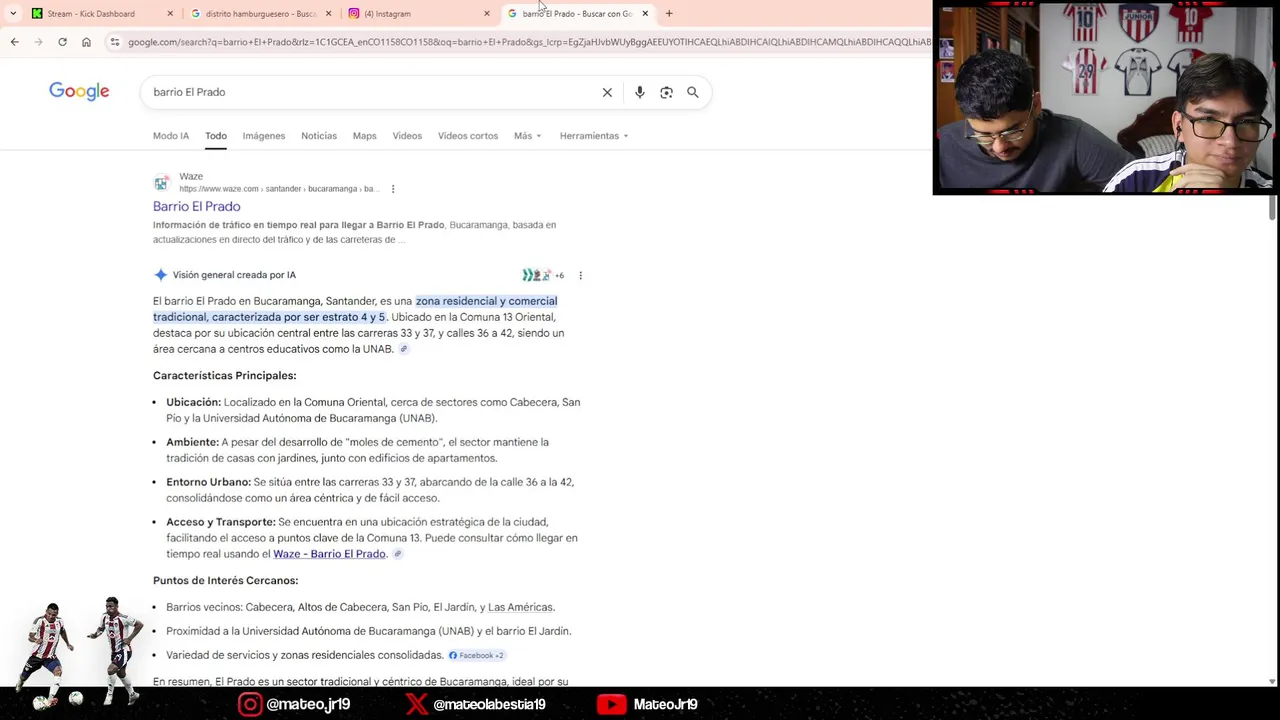Expand the Más dropdown
Viewport: 1280px width, 720px height.
(x=528, y=136)
